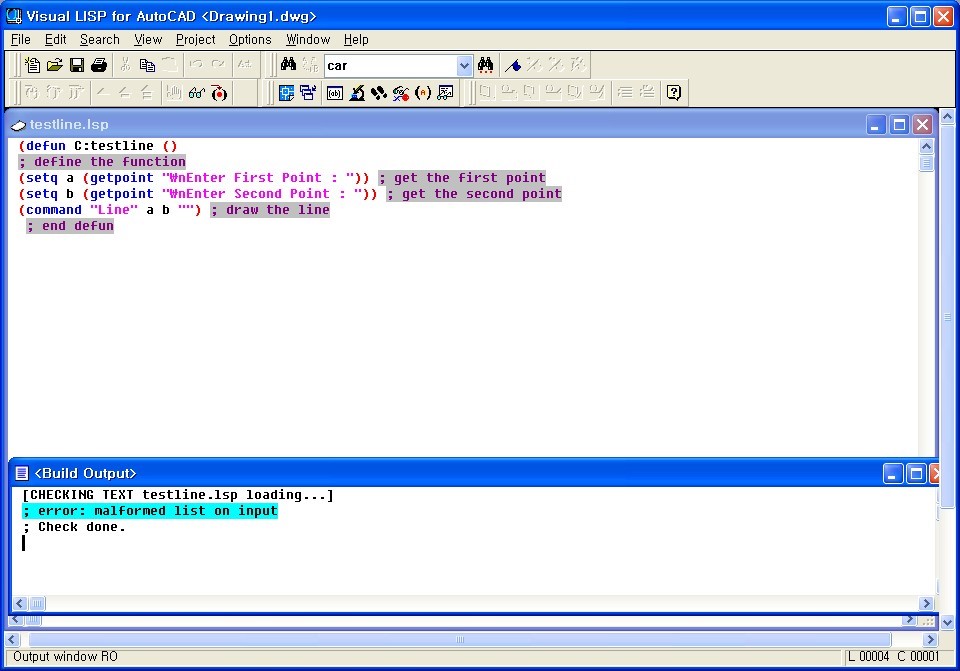The image size is (960, 671).
Task: Open the Window menu
Action: click(308, 40)
